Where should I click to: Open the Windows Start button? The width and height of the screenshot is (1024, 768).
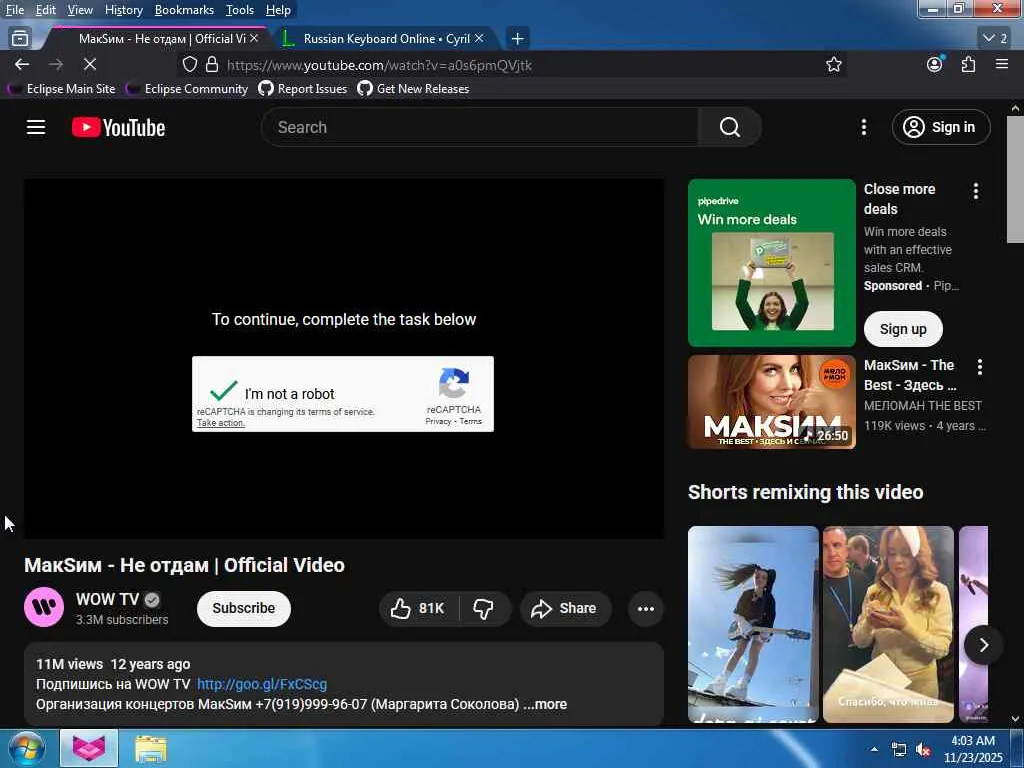point(25,748)
